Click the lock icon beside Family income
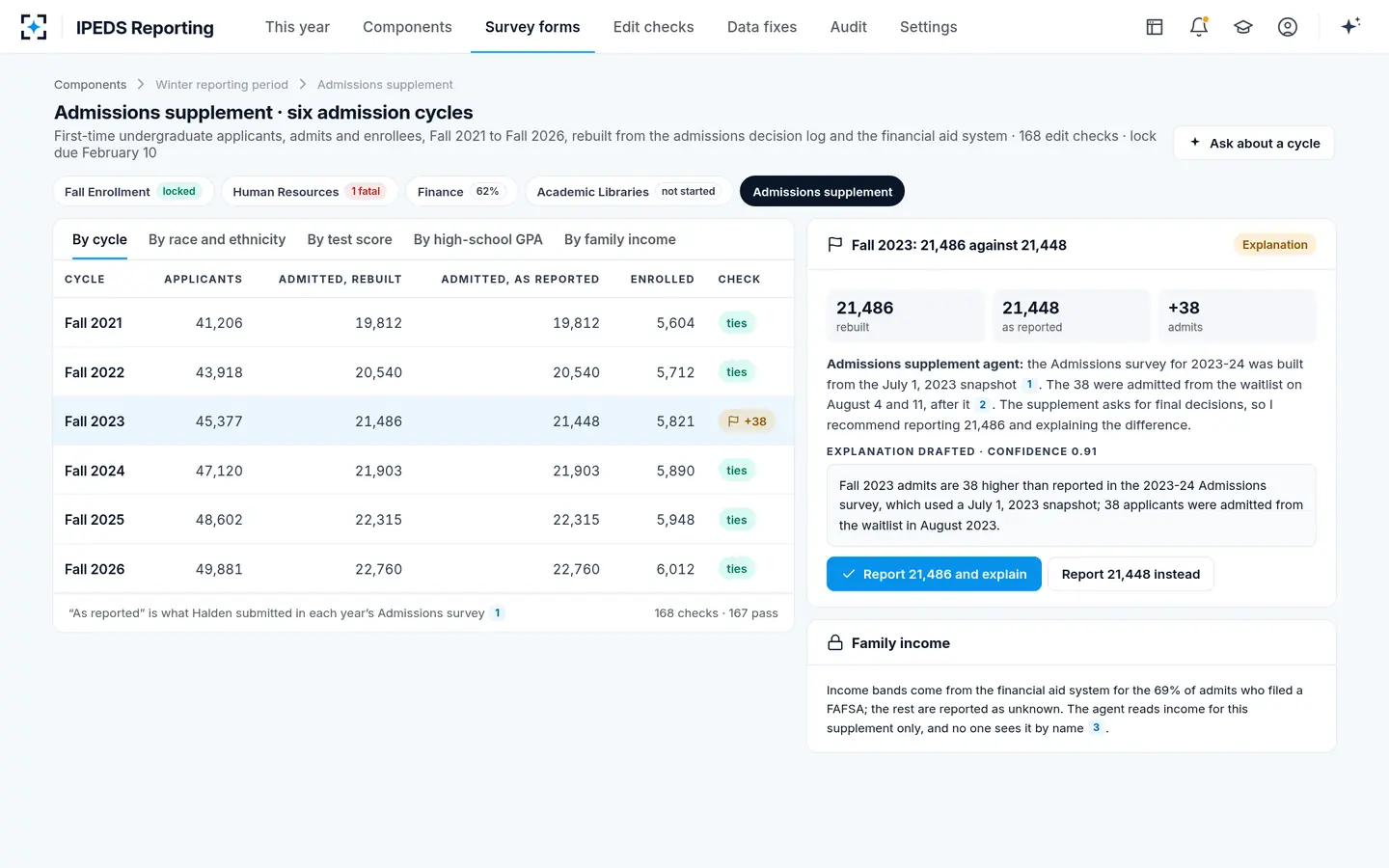Screen dimensions: 1389x868 coord(835,643)
